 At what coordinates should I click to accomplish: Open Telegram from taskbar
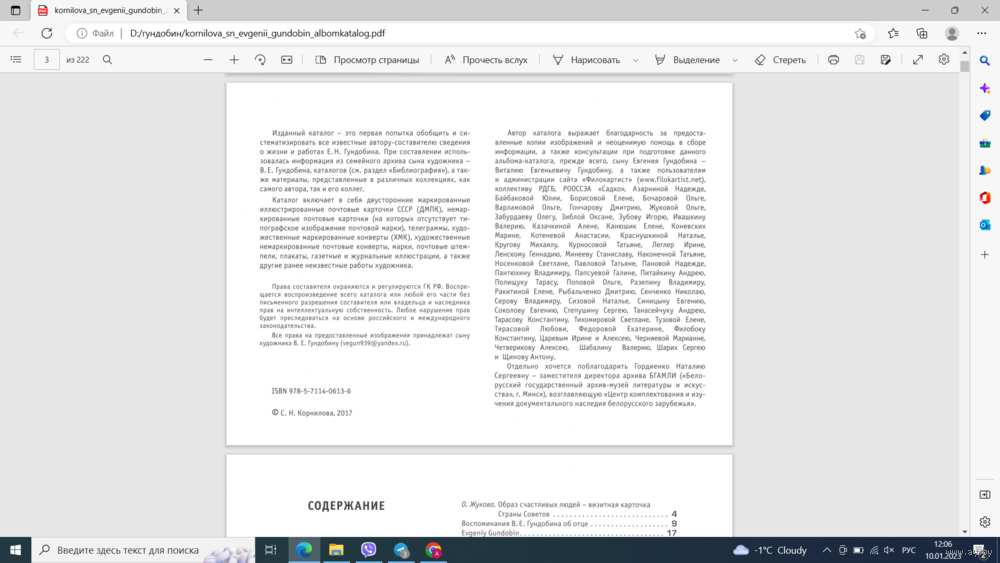pos(401,550)
